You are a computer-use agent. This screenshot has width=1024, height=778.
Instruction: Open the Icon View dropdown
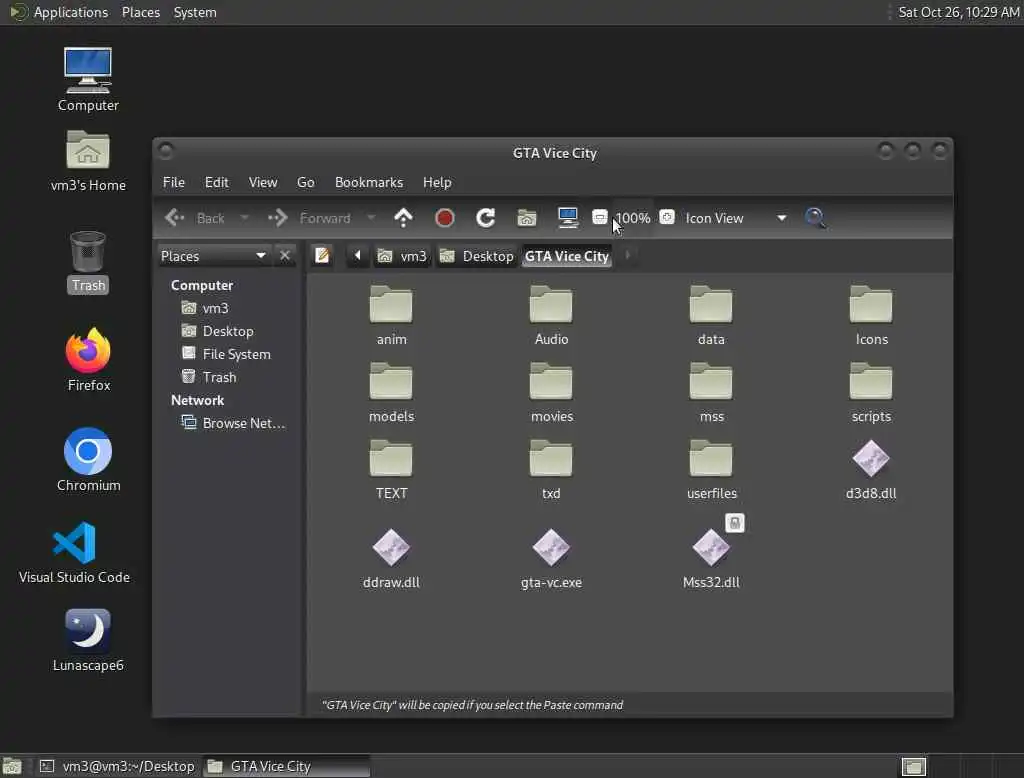click(736, 218)
